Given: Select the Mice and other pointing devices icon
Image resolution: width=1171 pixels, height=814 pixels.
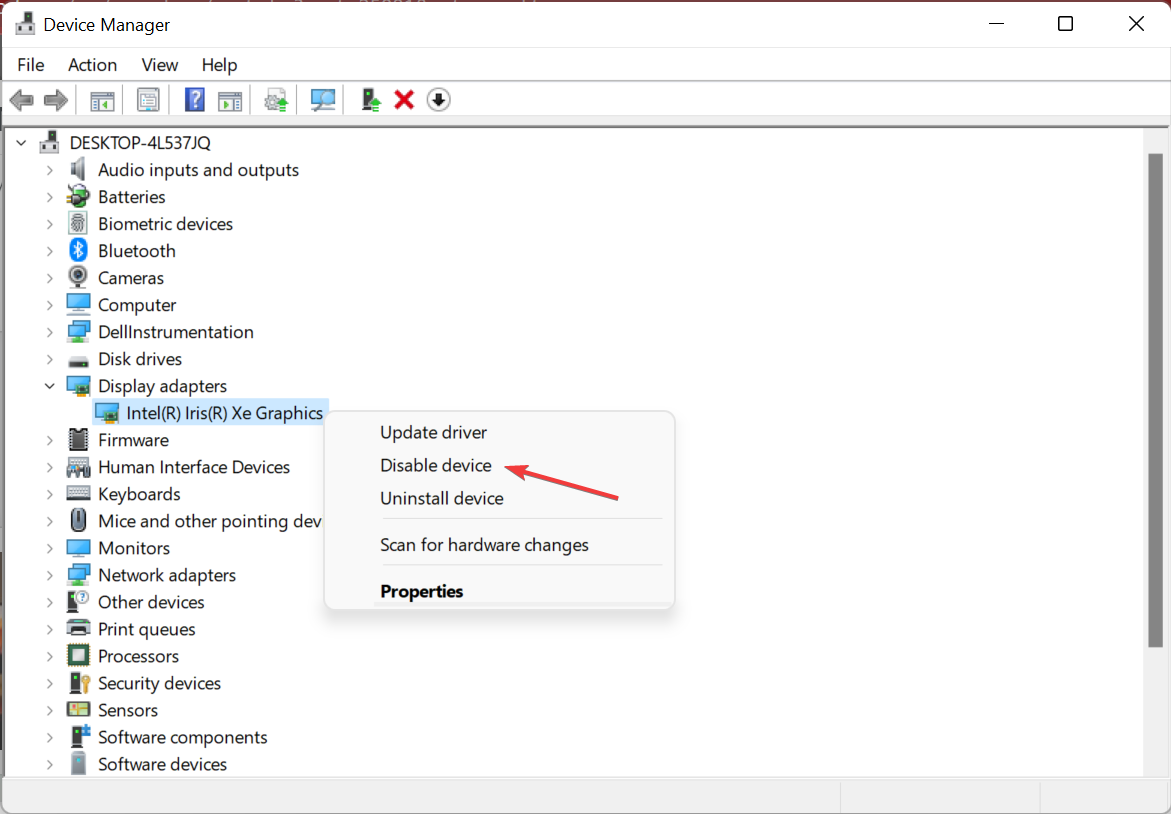Looking at the screenshot, I should click(x=78, y=521).
